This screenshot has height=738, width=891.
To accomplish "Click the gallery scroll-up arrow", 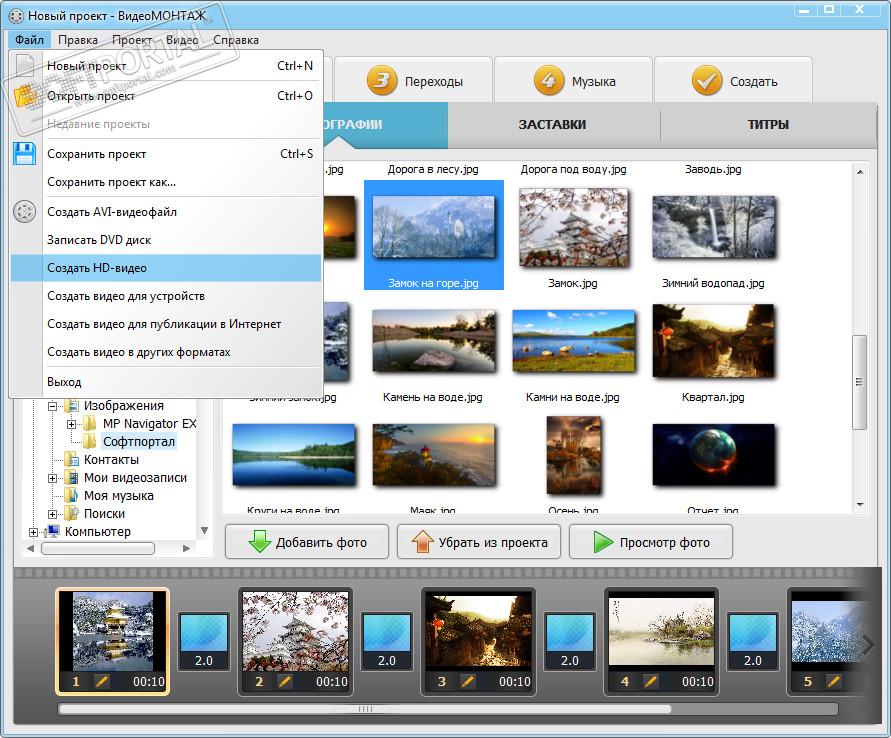I will tap(860, 172).
